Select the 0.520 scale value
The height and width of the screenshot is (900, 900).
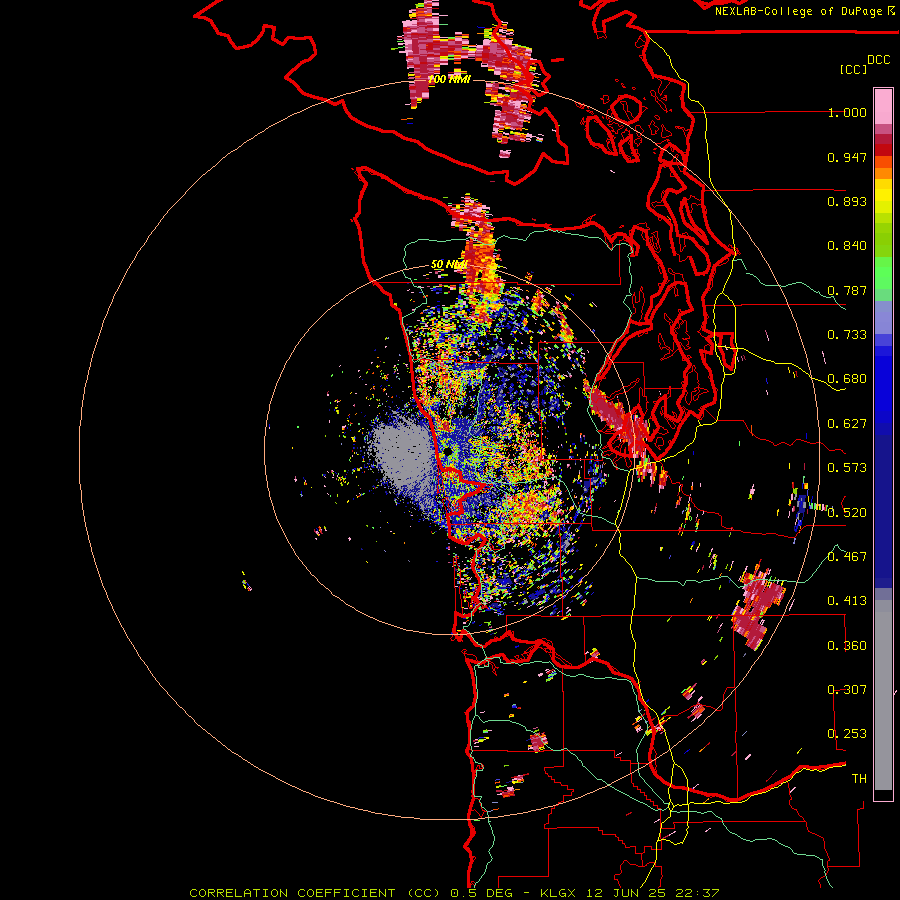click(847, 512)
